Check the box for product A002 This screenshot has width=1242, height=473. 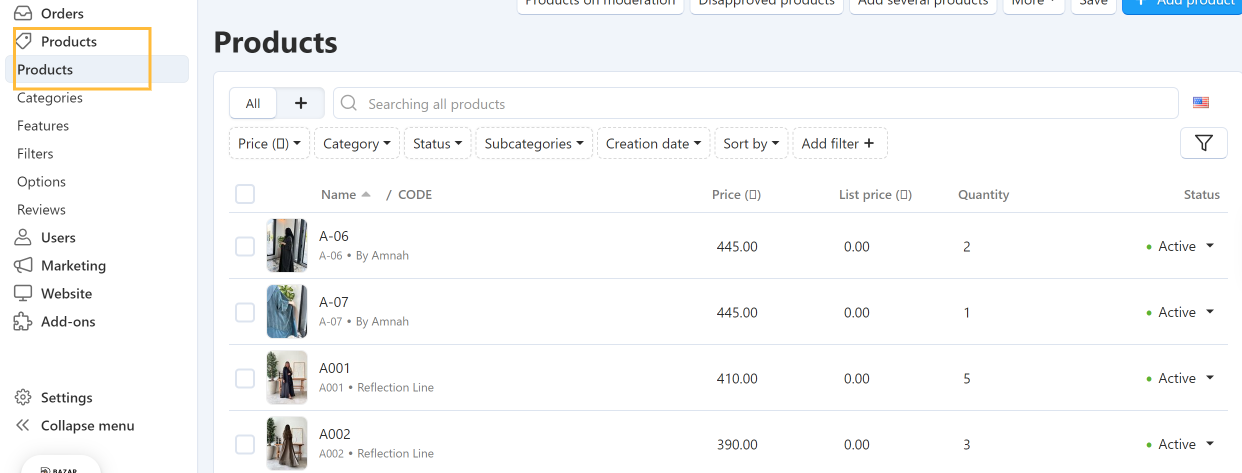245,444
